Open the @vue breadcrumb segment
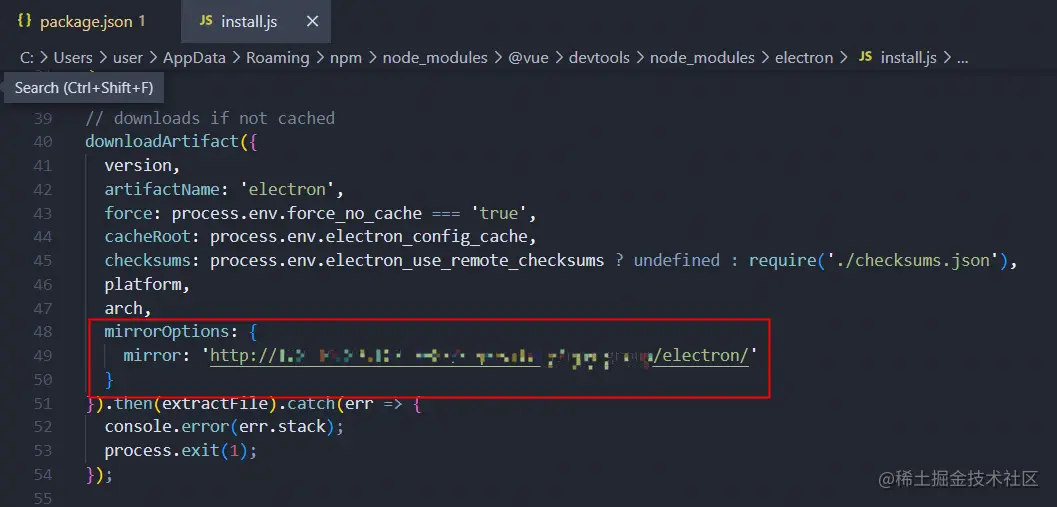This screenshot has width=1057, height=507. (528, 58)
